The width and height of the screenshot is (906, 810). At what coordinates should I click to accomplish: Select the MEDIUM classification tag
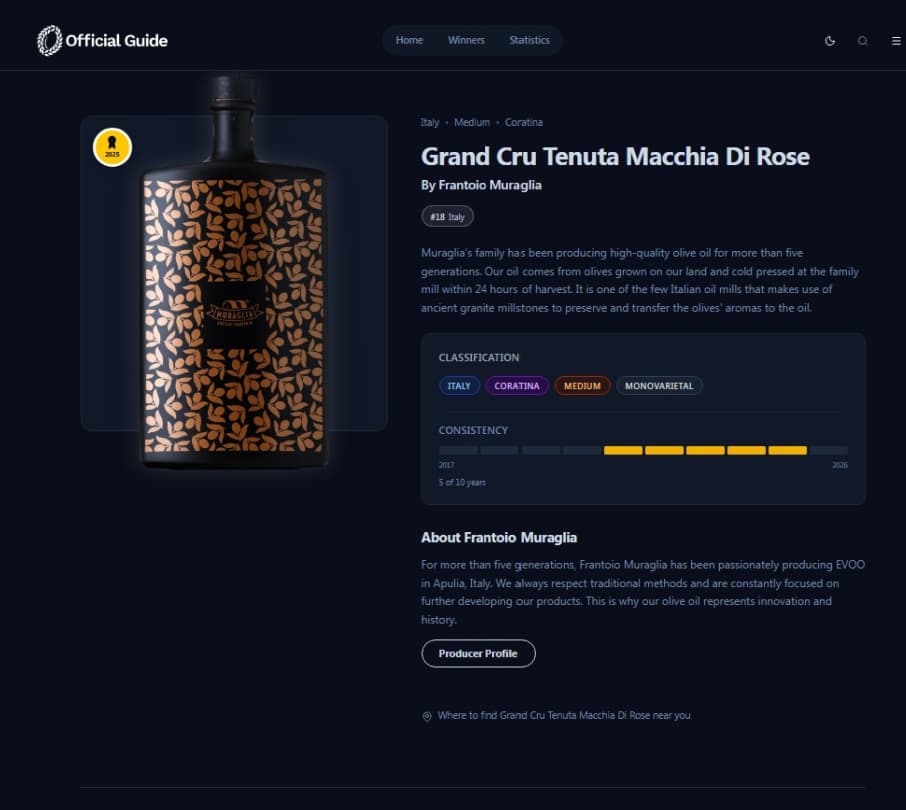tap(582, 386)
